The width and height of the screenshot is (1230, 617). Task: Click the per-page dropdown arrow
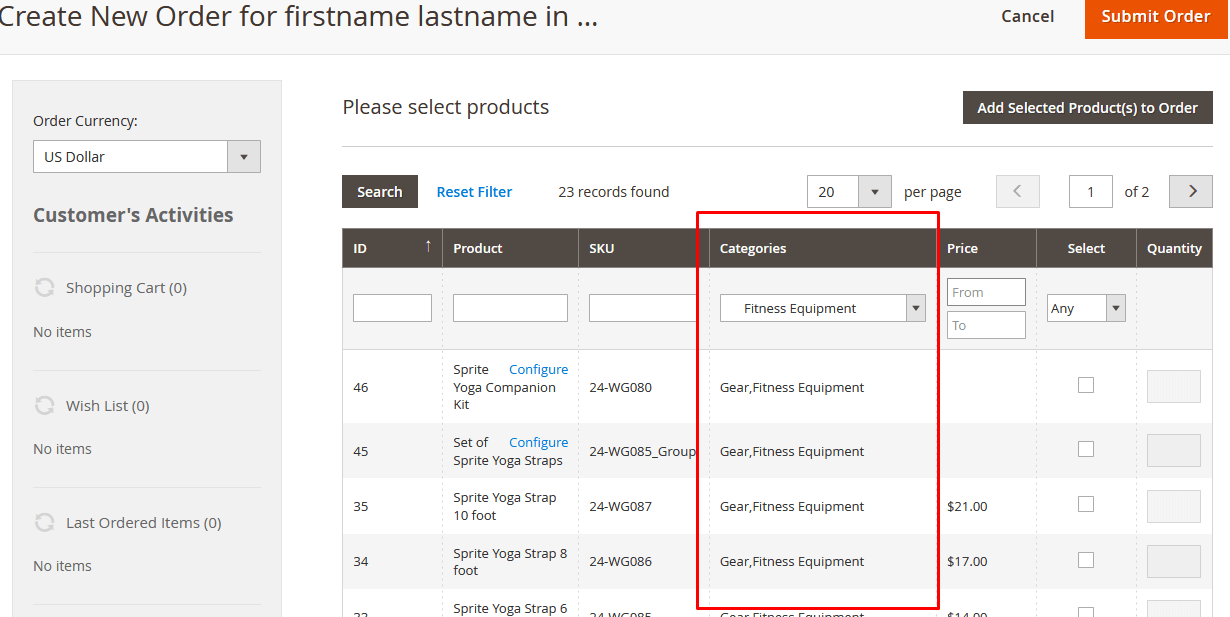coord(876,191)
